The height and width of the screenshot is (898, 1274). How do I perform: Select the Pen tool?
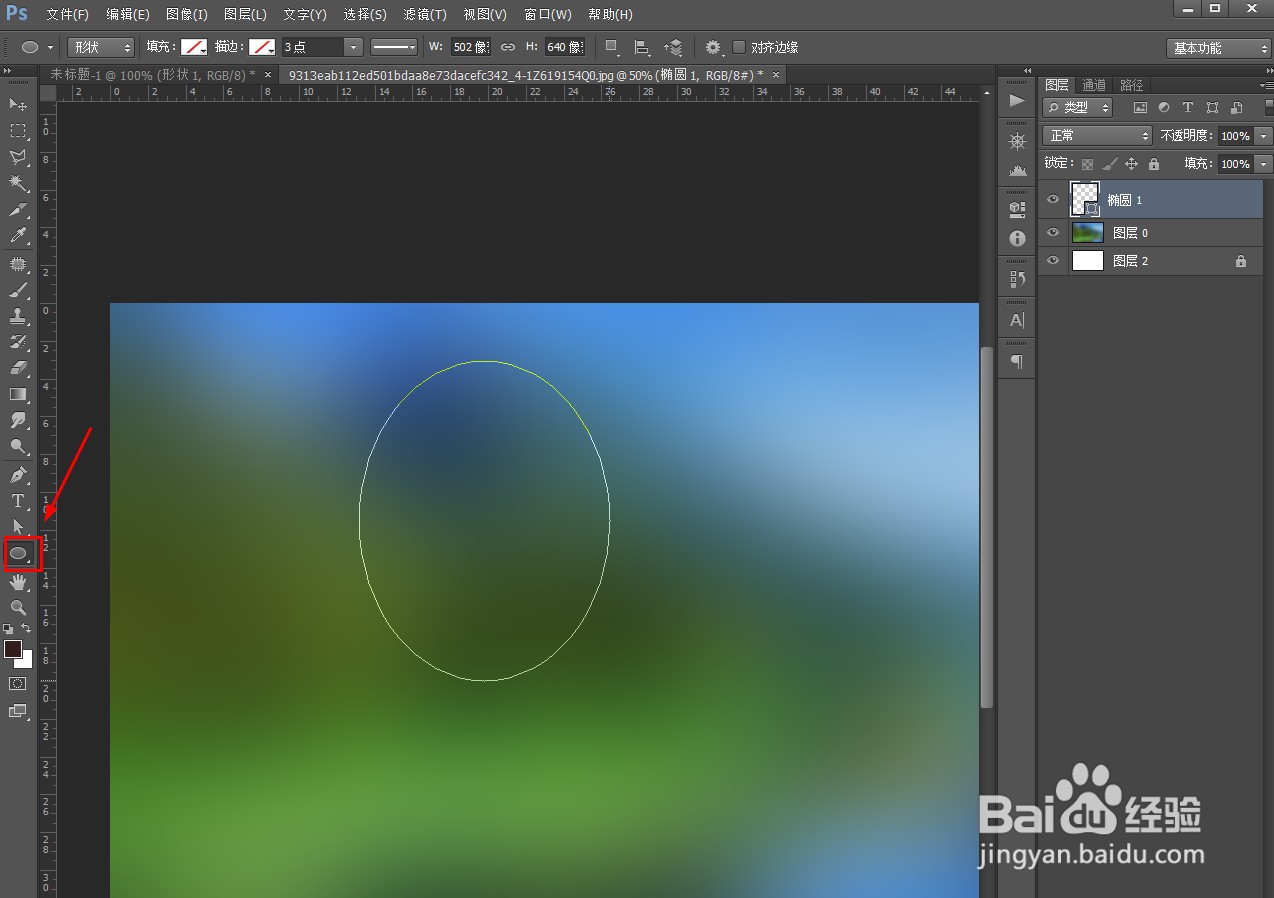click(18, 474)
